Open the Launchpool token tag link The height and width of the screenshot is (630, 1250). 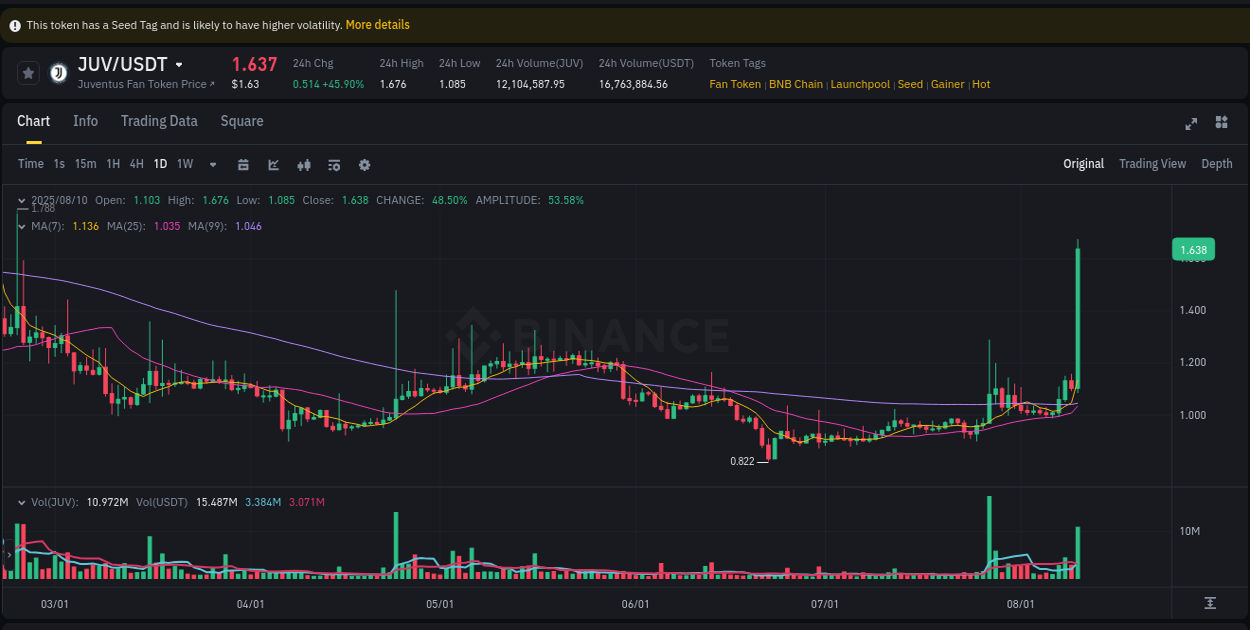860,84
